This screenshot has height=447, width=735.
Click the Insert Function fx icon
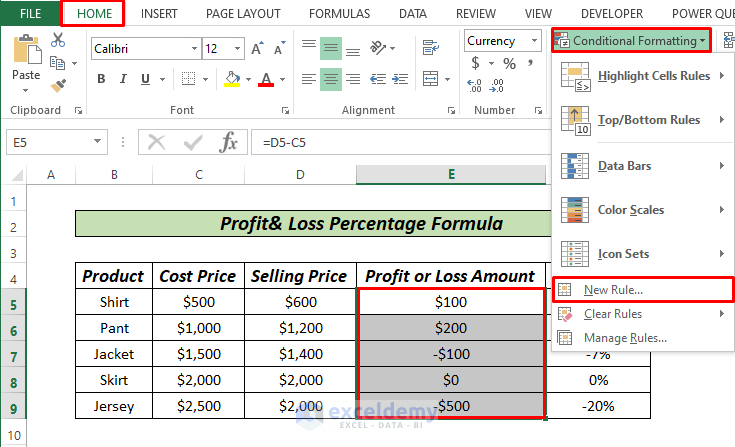click(x=228, y=142)
